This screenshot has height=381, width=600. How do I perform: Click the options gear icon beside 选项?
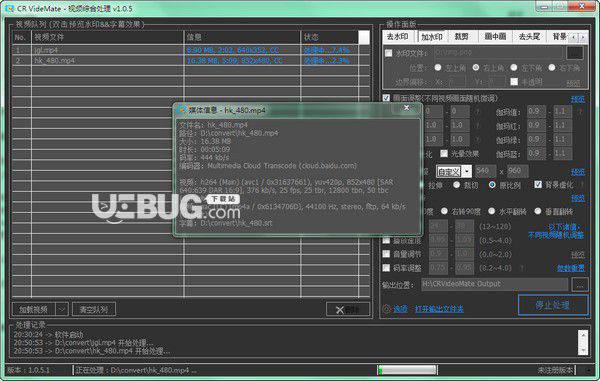pos(387,309)
